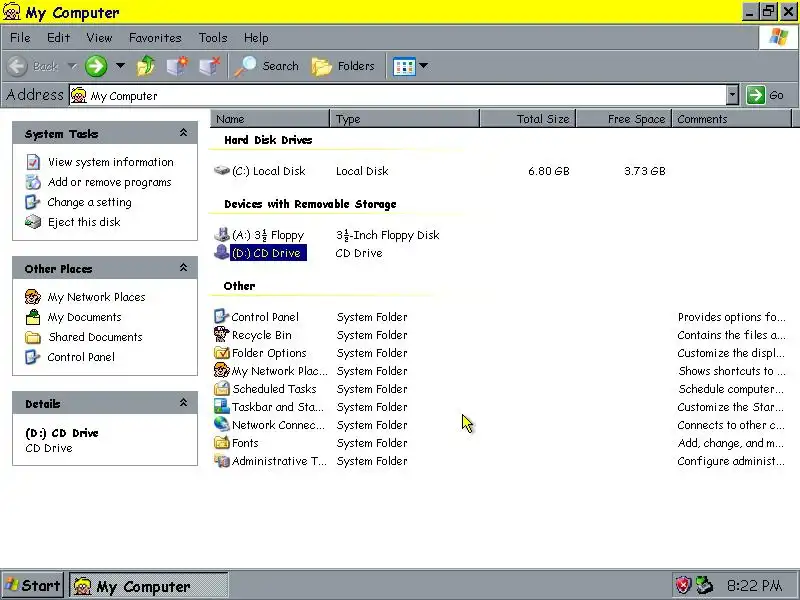This screenshot has height=600, width=800.
Task: Click inside the Address field showing My Computer
Action: [x=398, y=95]
